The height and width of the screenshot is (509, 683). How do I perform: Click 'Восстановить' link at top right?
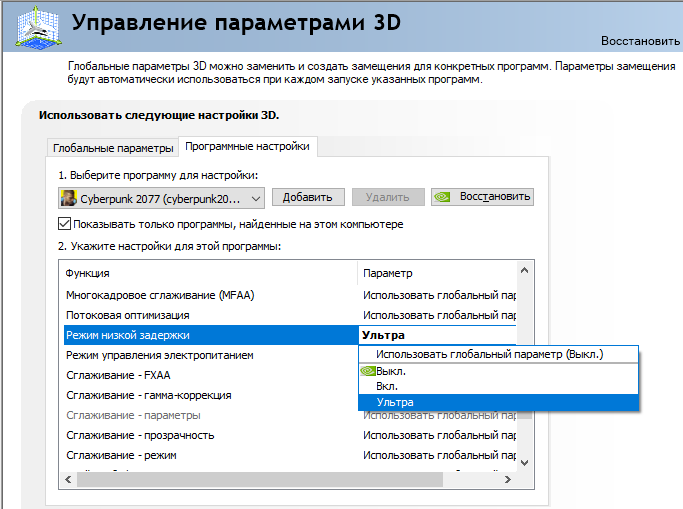tap(640, 41)
